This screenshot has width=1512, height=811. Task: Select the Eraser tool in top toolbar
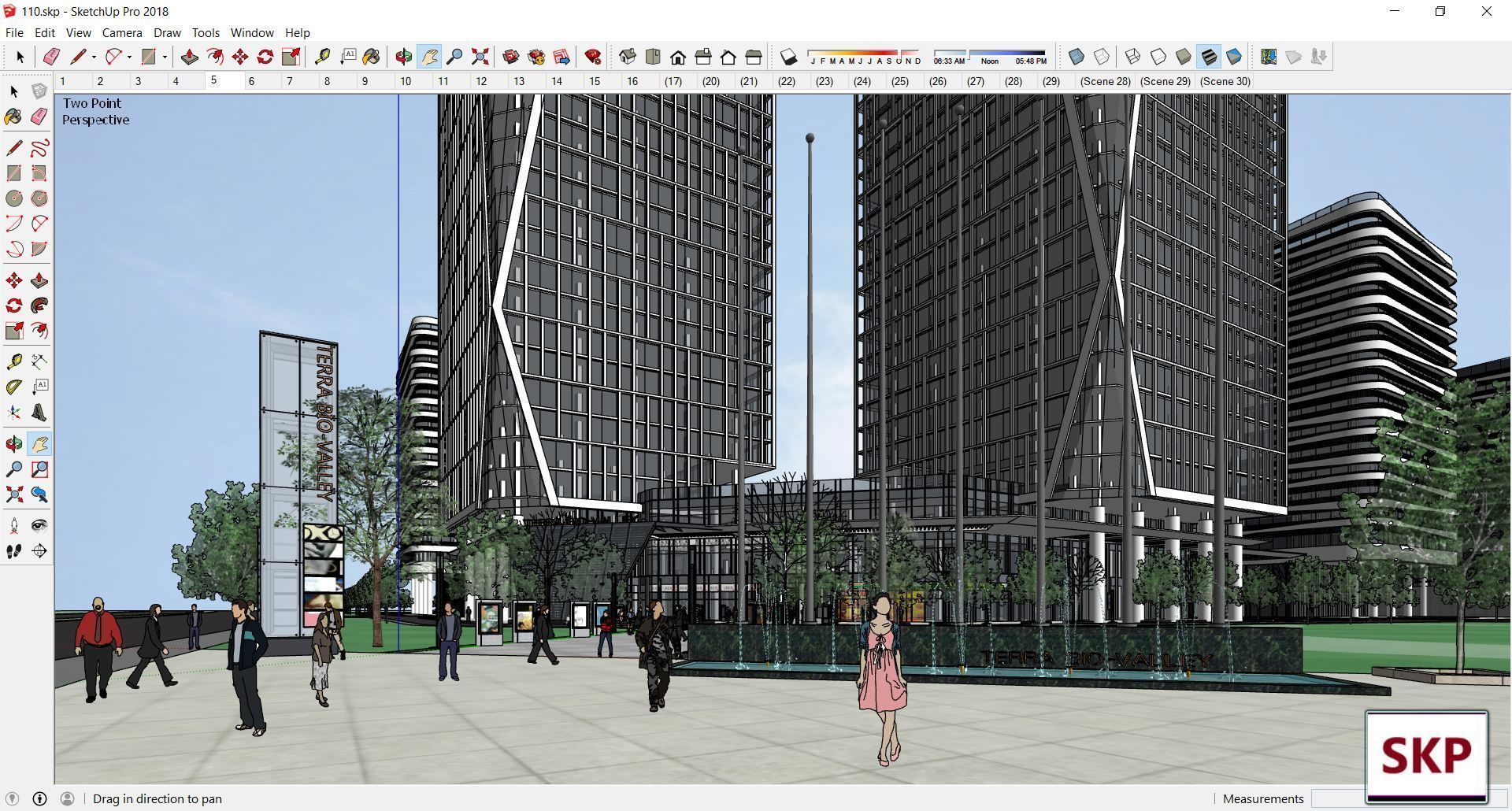(x=52, y=57)
